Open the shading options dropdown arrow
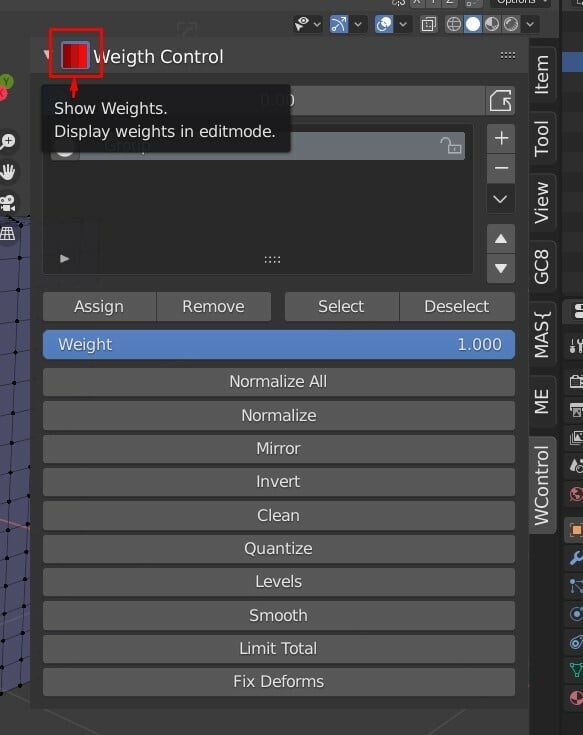This screenshot has height=735, width=583. pos(530,24)
